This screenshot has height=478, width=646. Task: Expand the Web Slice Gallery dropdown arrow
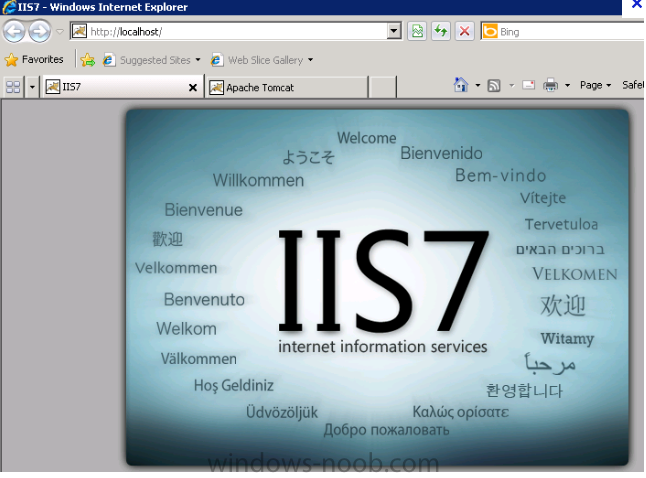click(310, 60)
